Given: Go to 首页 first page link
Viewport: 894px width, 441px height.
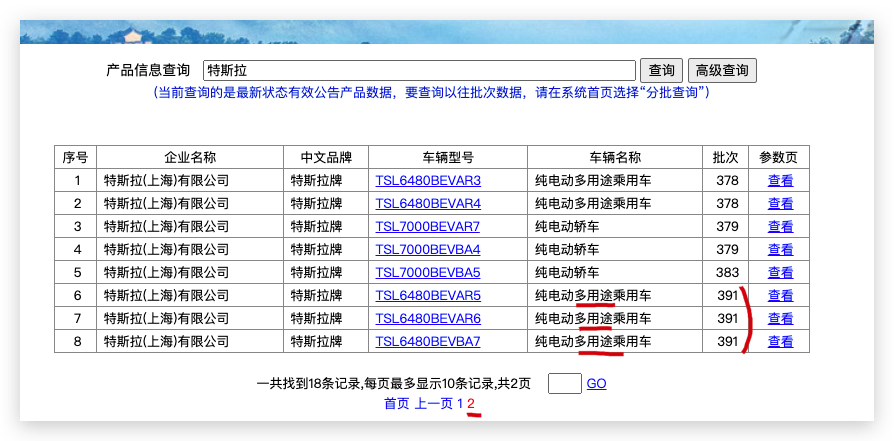Looking at the screenshot, I should pos(397,404).
